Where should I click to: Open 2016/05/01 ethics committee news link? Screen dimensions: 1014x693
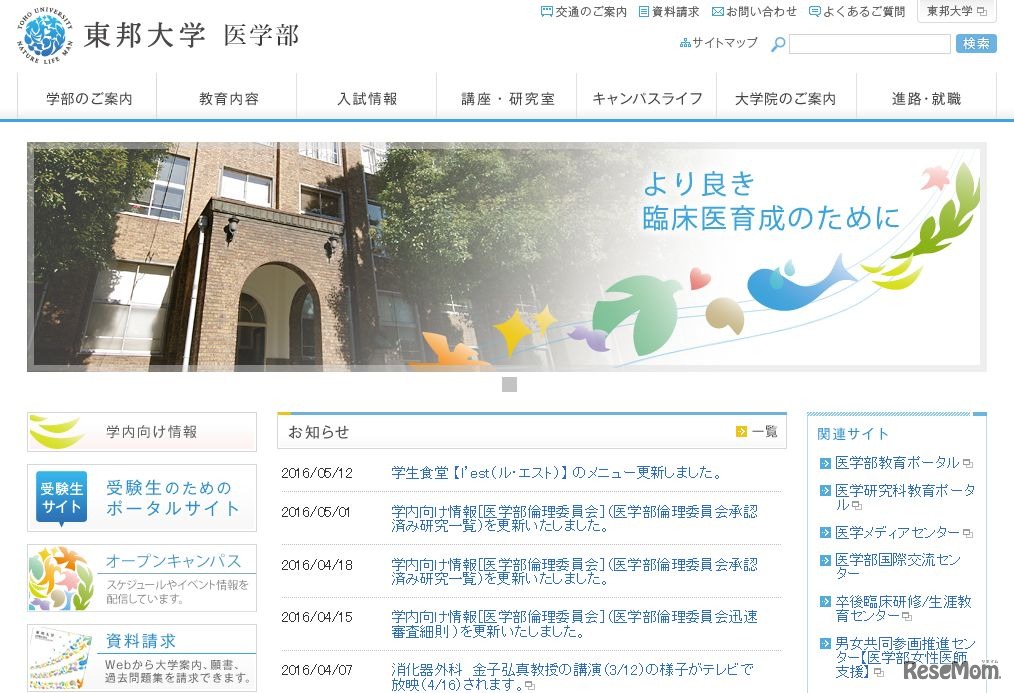(574, 518)
